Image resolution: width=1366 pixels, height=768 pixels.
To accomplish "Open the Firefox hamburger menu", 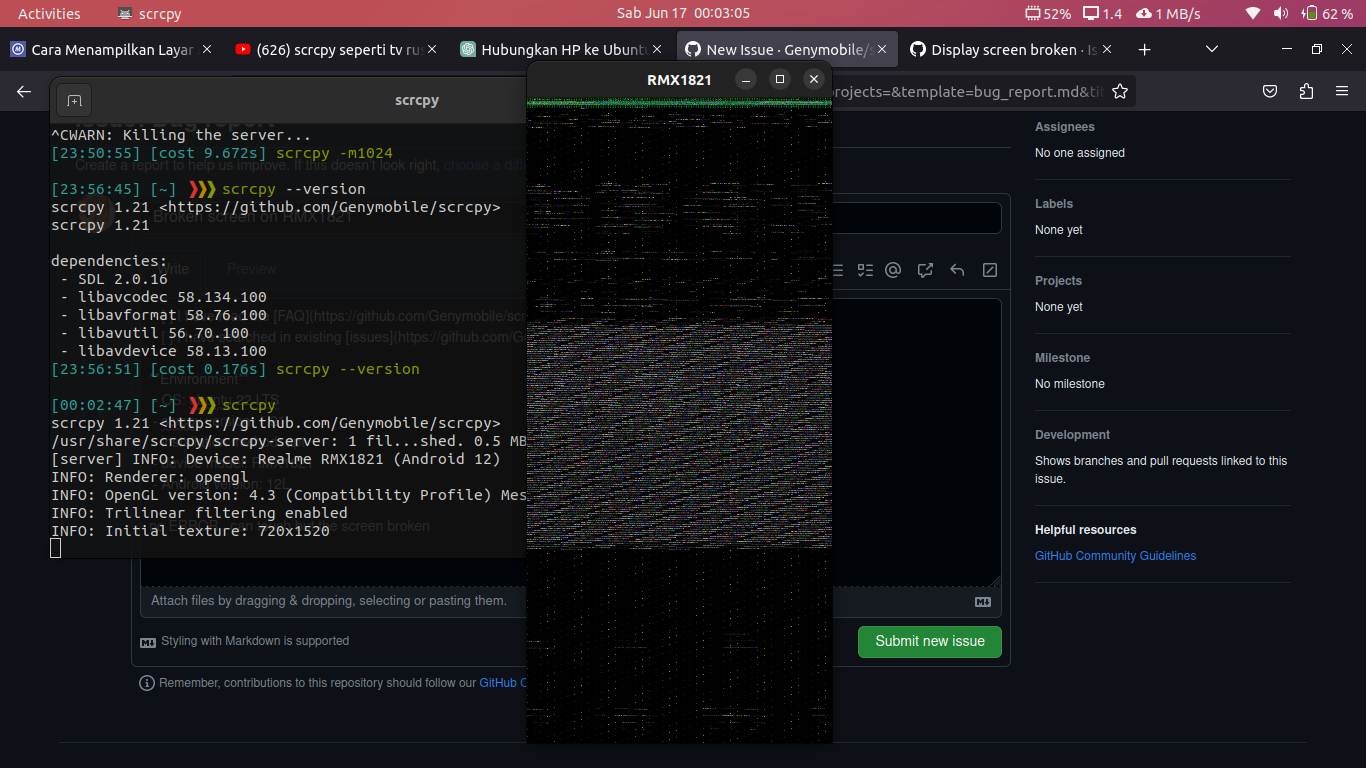I will pos(1342,90).
